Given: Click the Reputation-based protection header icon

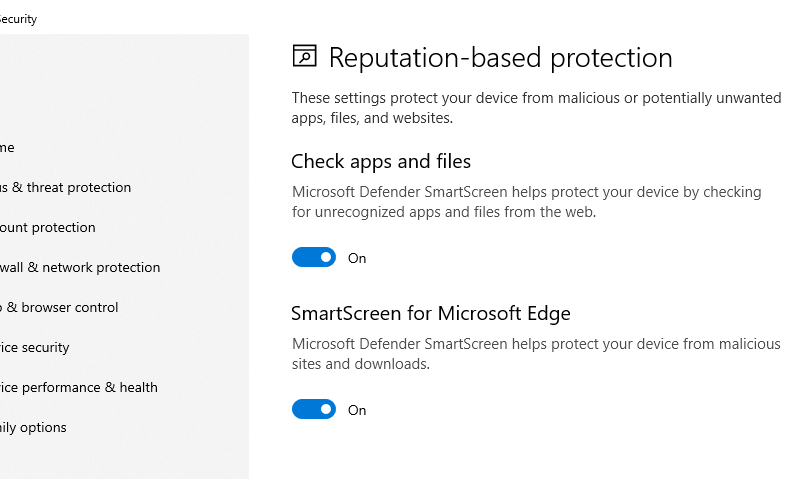Looking at the screenshot, I should [x=305, y=56].
